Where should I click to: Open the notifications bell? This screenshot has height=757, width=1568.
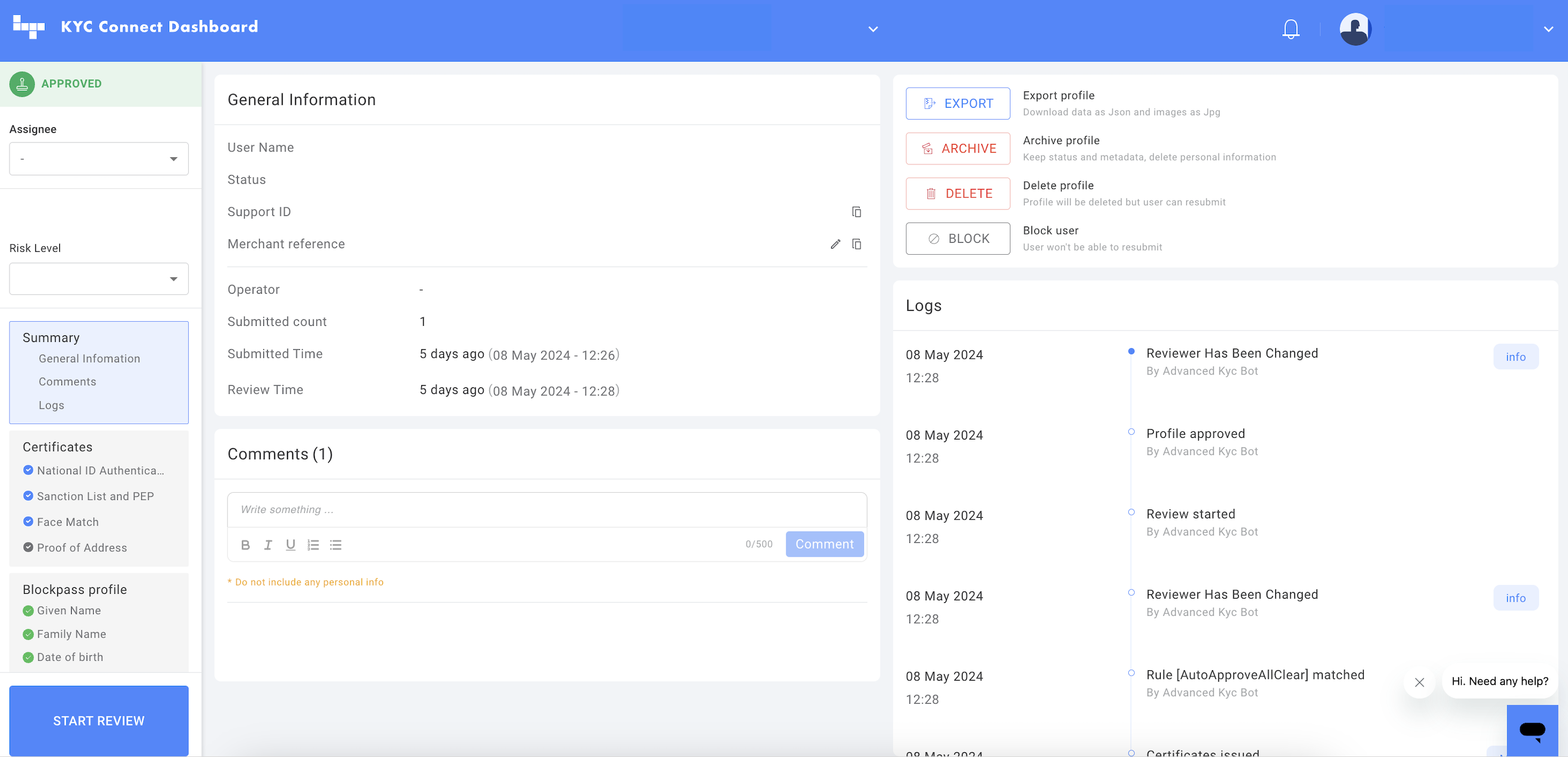[x=1291, y=29]
